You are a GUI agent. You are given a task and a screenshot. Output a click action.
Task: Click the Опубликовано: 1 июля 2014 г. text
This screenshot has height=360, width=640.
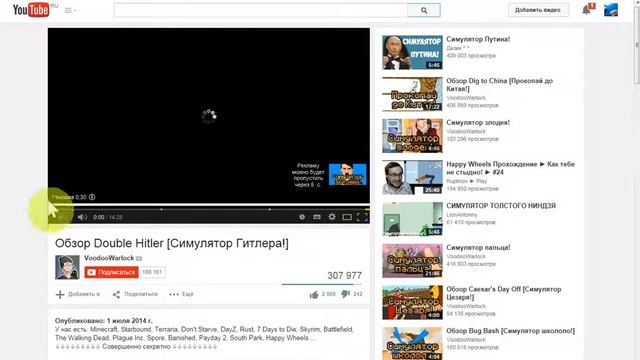coord(104,321)
